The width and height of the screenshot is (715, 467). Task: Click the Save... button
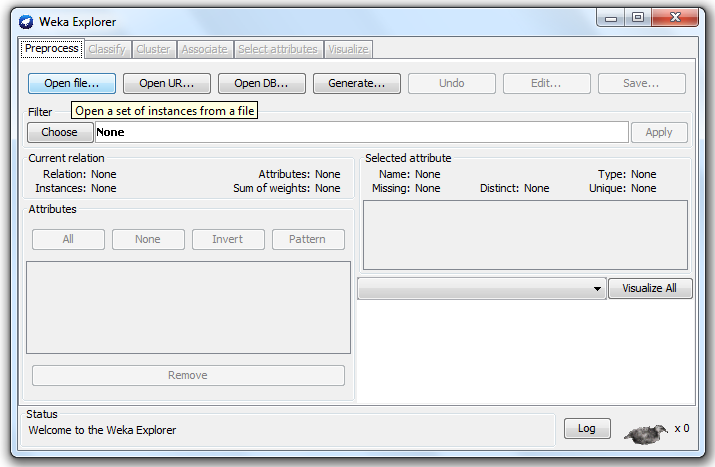tap(642, 83)
